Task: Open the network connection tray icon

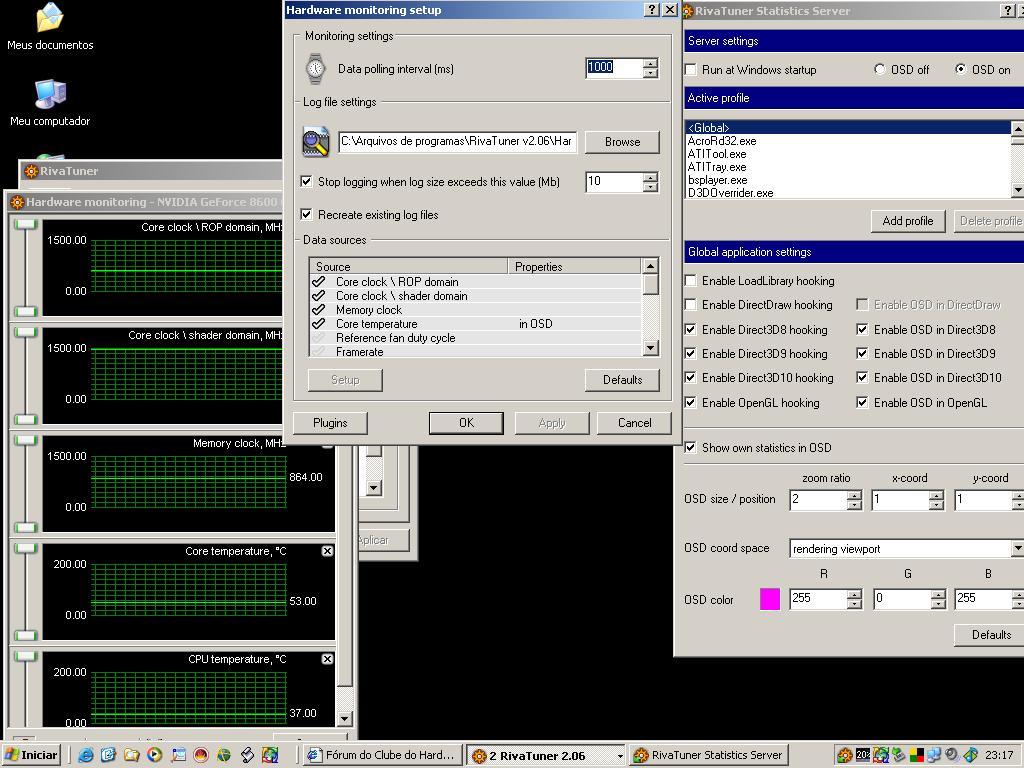Action: pos(934,755)
